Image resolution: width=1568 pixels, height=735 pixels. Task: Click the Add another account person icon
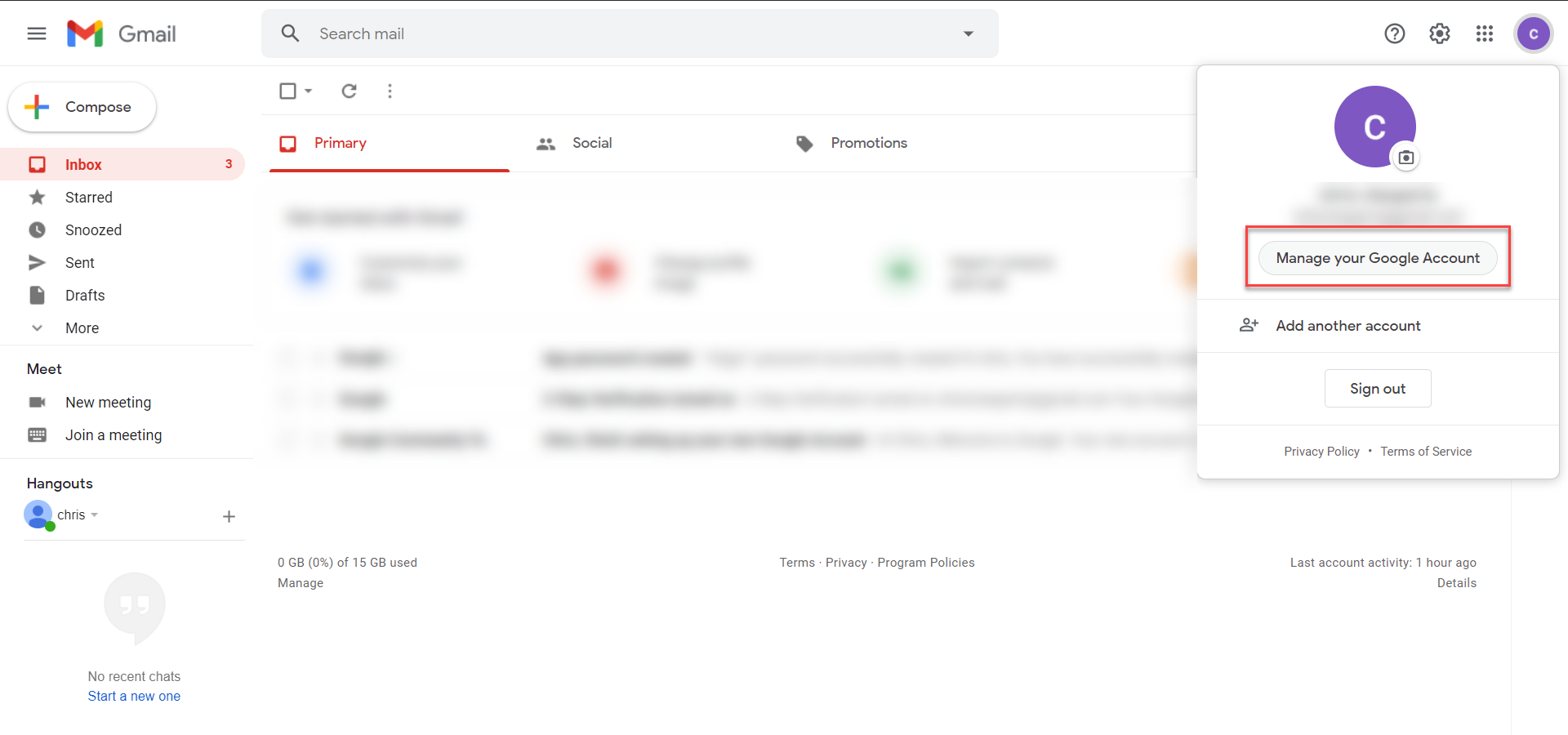tap(1249, 325)
